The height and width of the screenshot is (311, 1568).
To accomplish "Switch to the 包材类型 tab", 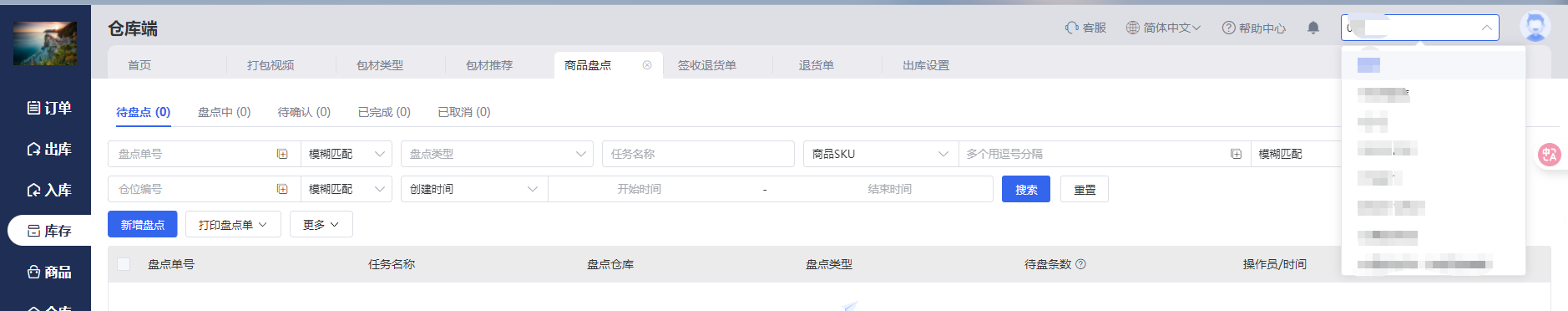I will (x=380, y=65).
